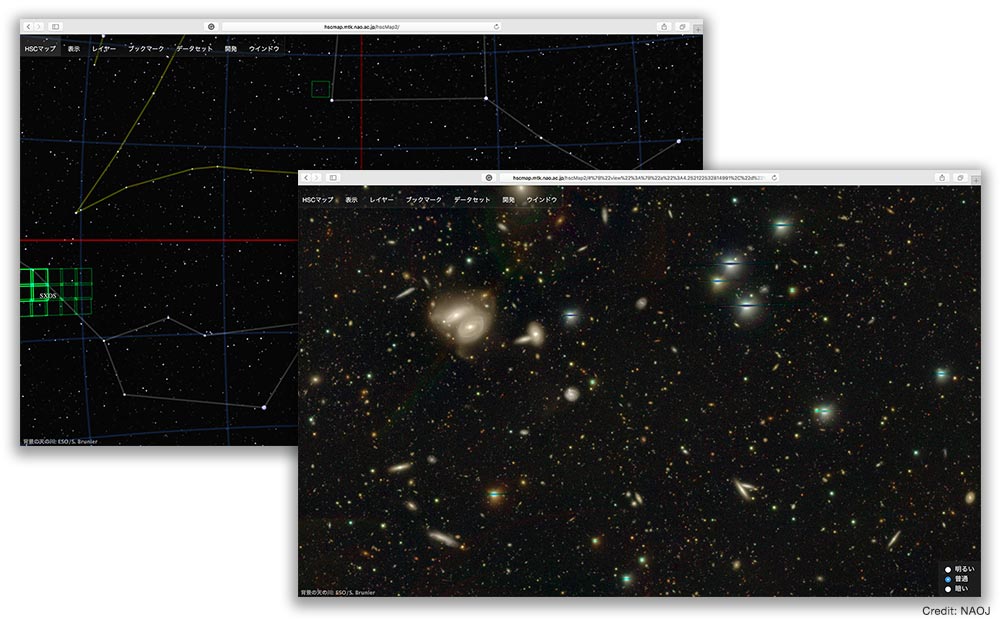Toggle the sidebar icon in the front browser window

coord(332,177)
